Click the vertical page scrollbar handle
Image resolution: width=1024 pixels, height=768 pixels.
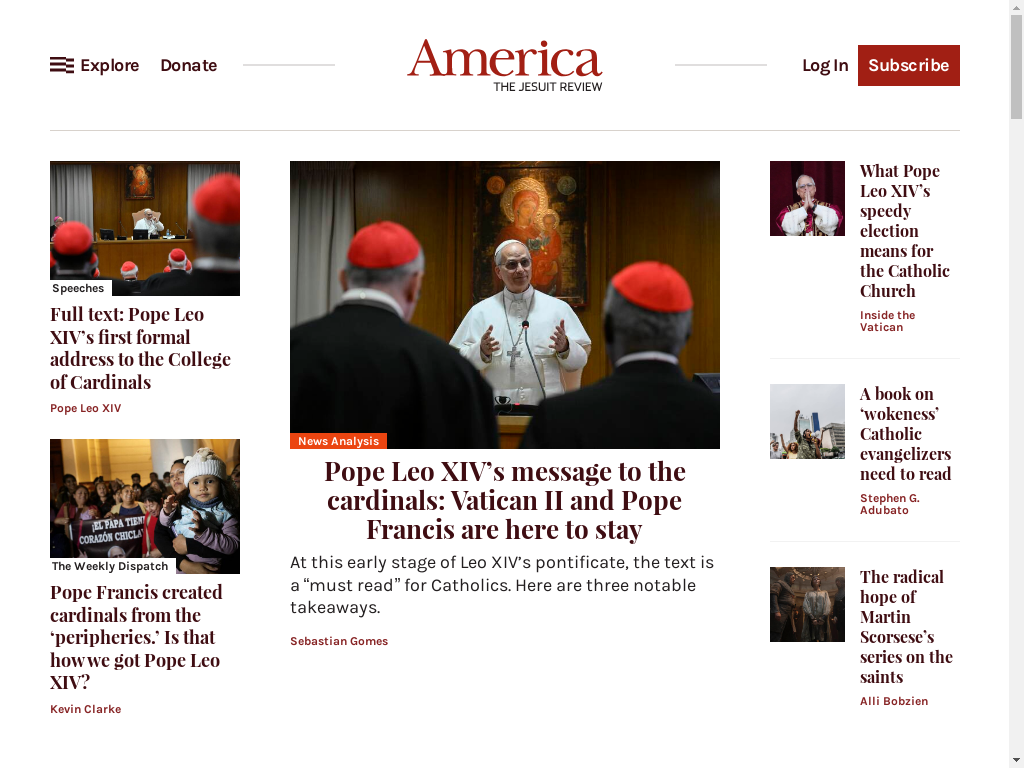[1016, 65]
